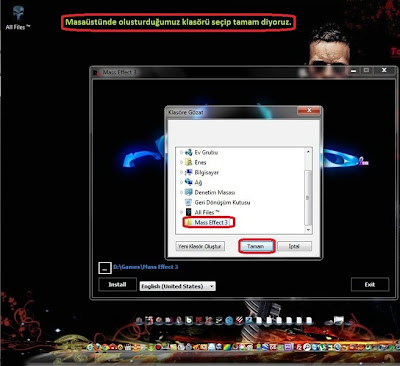
Task: Click the Denetim Masası control panel icon
Action: [189, 192]
